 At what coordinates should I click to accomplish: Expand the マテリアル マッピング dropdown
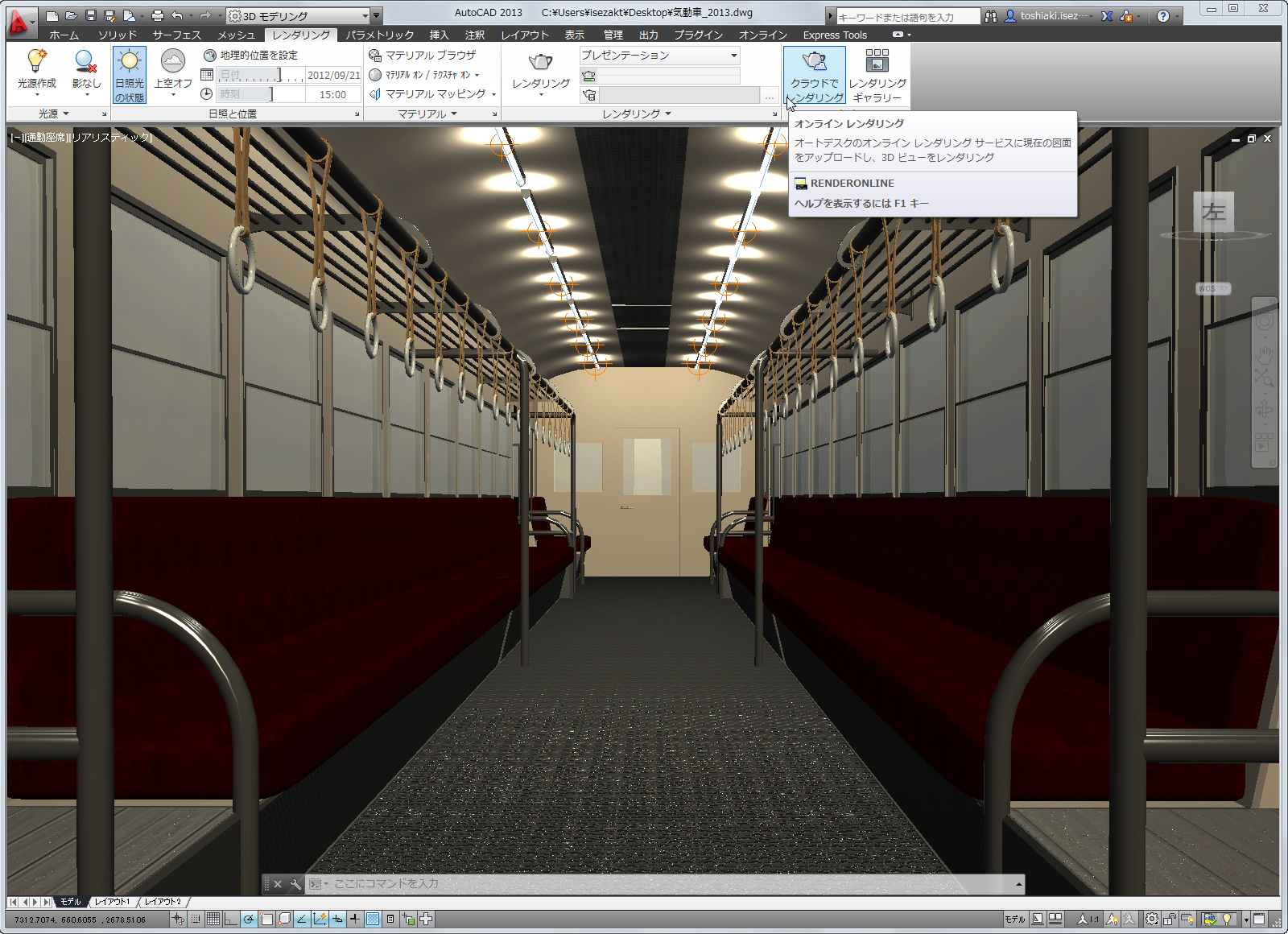(x=493, y=94)
